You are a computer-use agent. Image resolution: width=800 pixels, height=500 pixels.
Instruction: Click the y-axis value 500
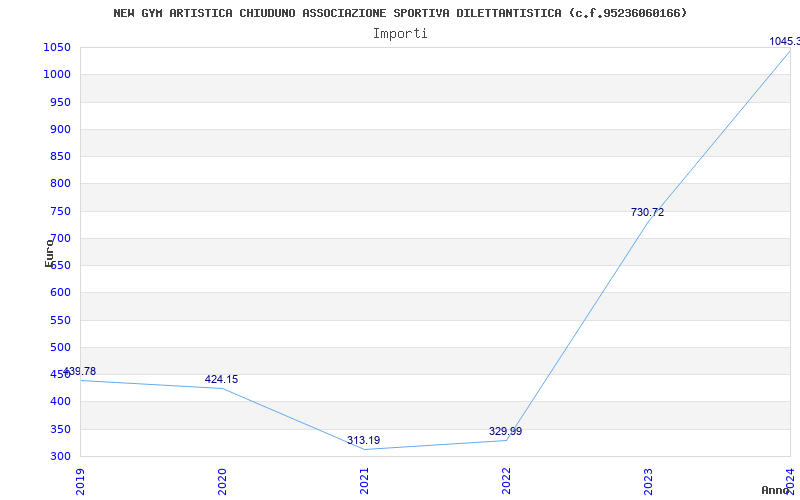click(x=60, y=347)
